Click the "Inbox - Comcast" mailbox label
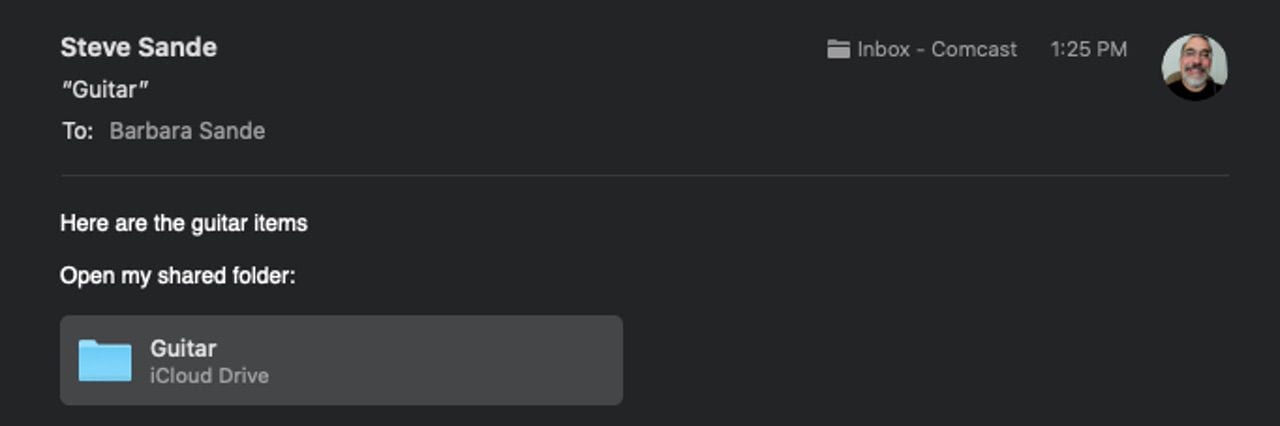Viewport: 1280px width, 426px height. point(936,49)
